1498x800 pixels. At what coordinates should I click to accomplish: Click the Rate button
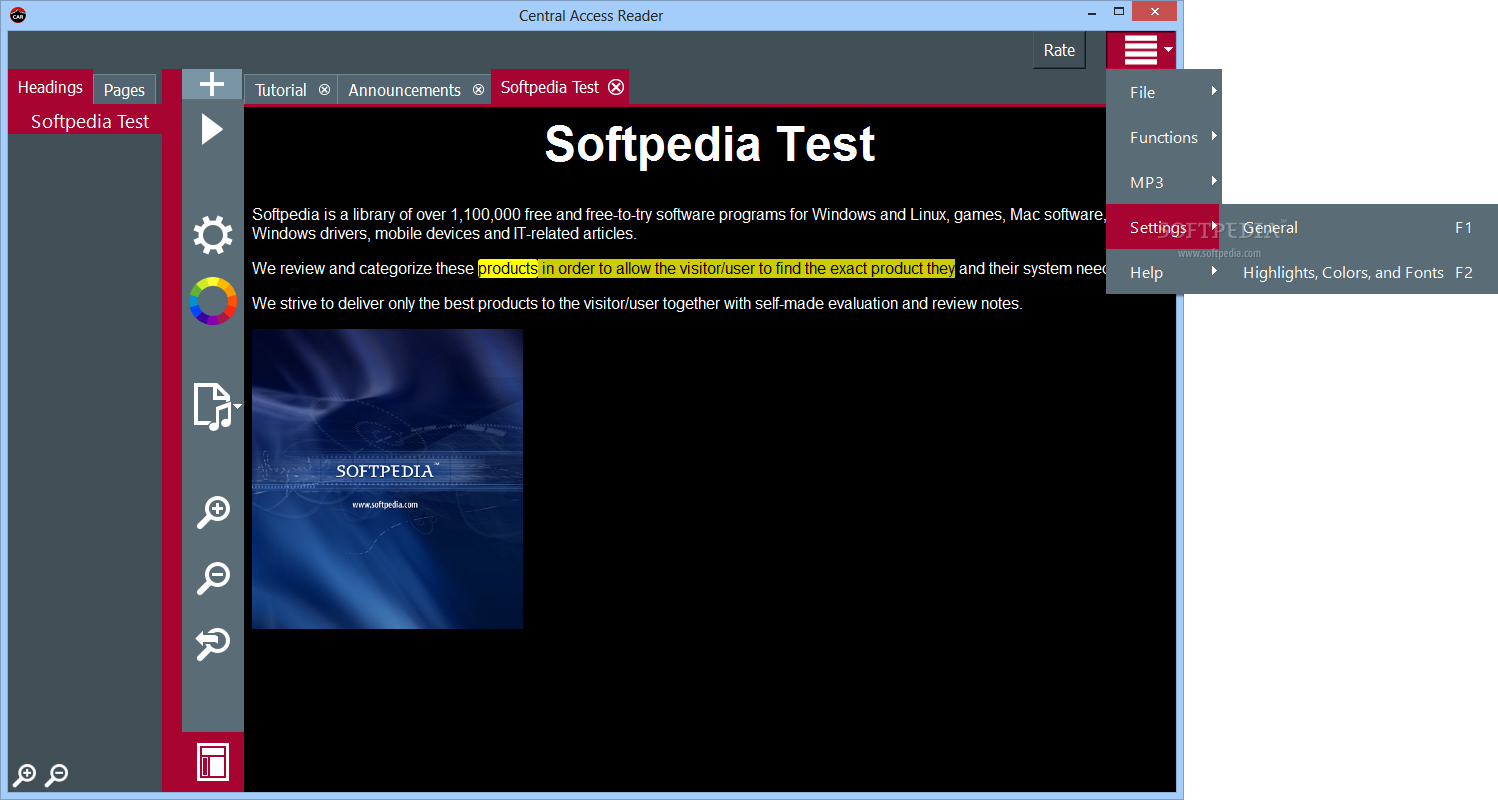1059,50
